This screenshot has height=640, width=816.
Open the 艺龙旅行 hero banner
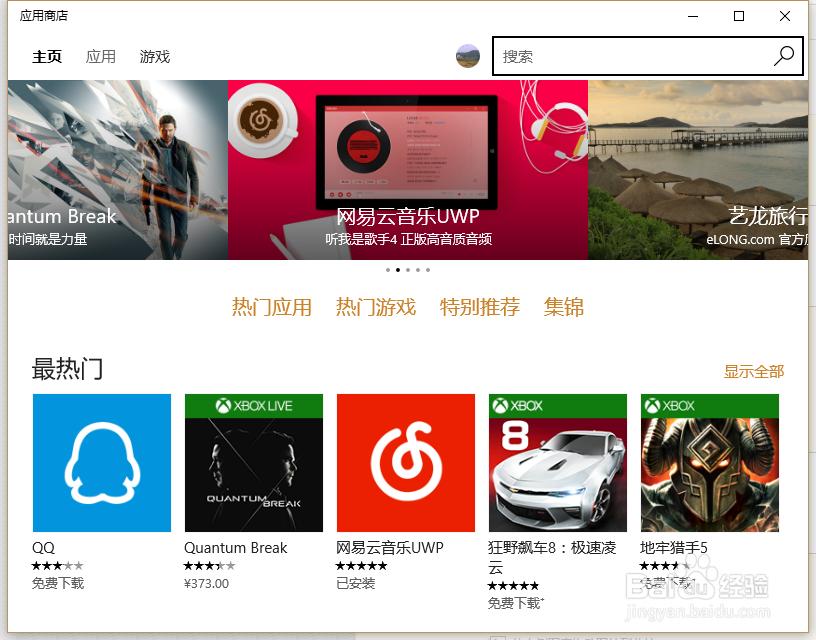[698, 170]
